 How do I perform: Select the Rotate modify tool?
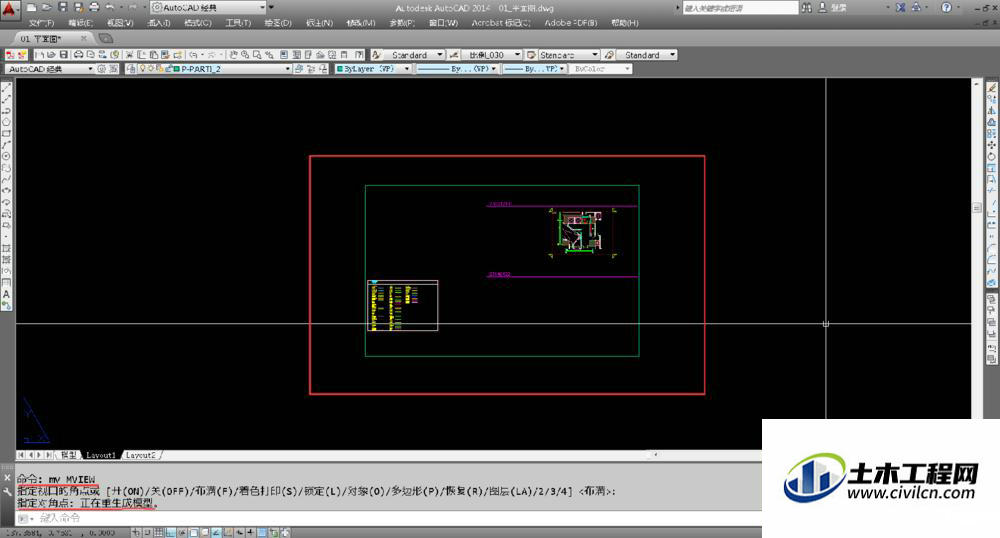coord(992,156)
